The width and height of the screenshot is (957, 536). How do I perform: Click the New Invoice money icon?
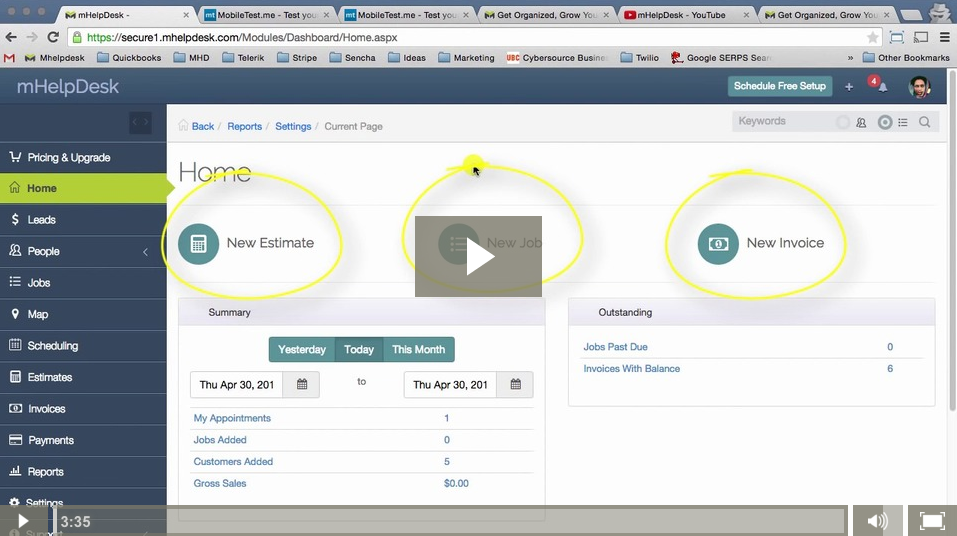pyautogui.click(x=718, y=244)
